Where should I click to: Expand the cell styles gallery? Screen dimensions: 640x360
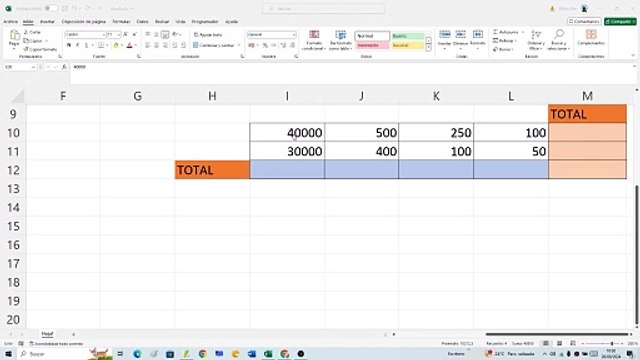tap(429, 48)
